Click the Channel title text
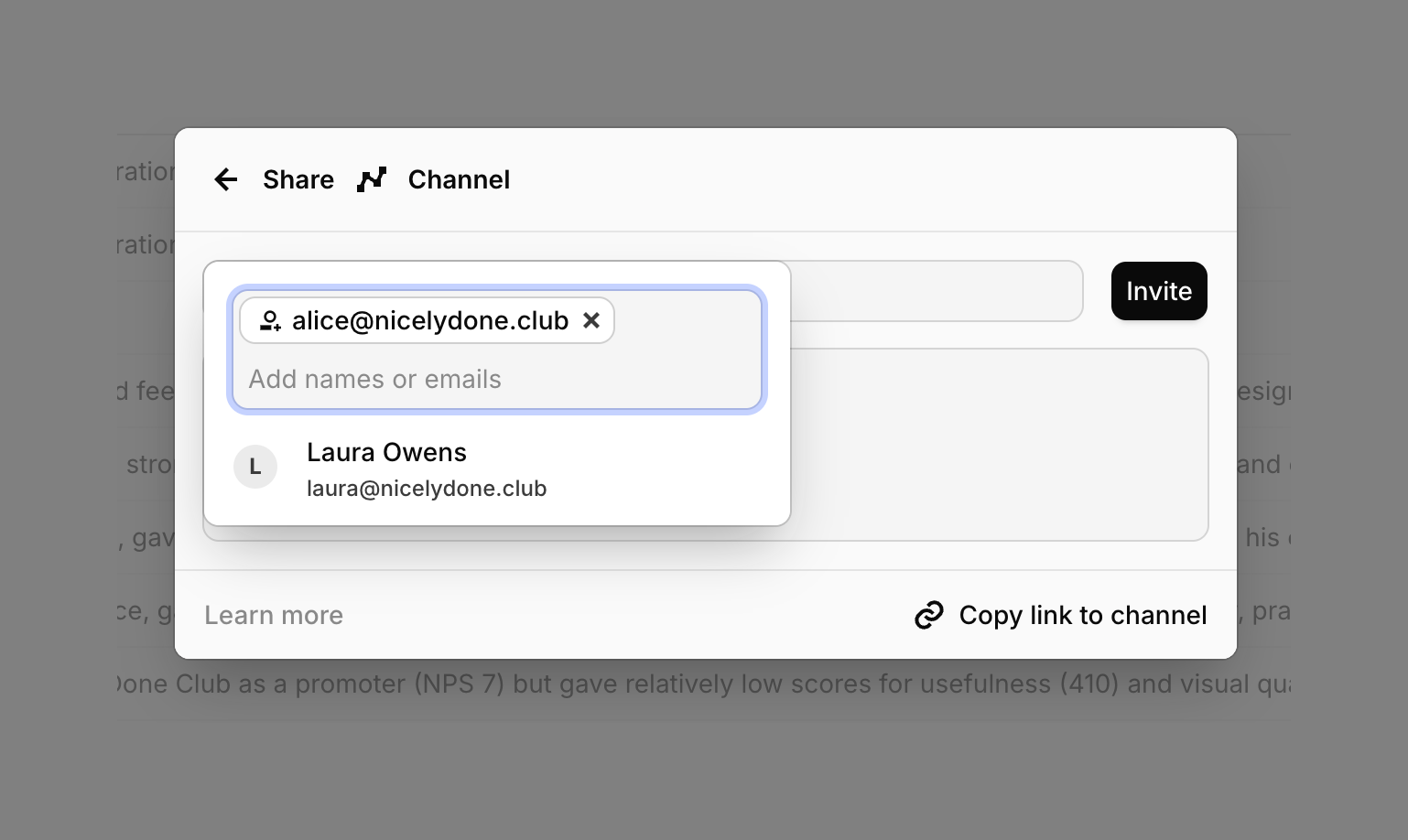The image size is (1408, 840). coord(459,179)
